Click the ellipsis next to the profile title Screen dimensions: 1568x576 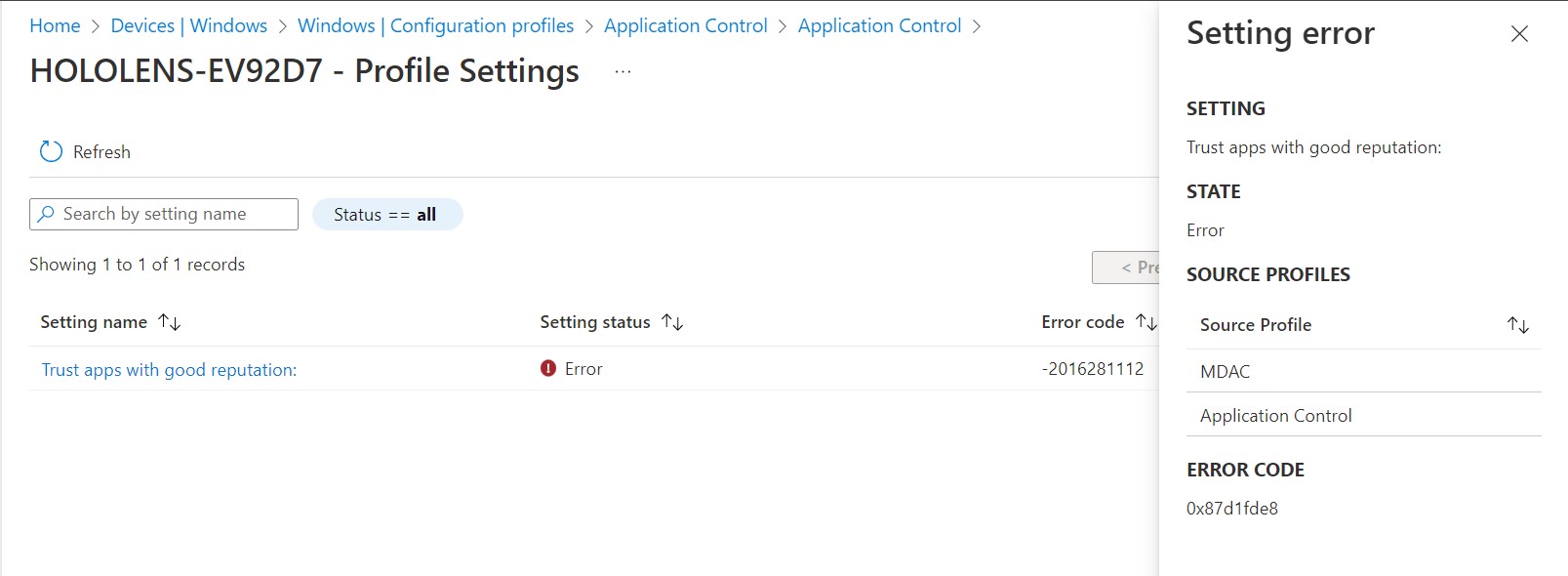pos(623,71)
